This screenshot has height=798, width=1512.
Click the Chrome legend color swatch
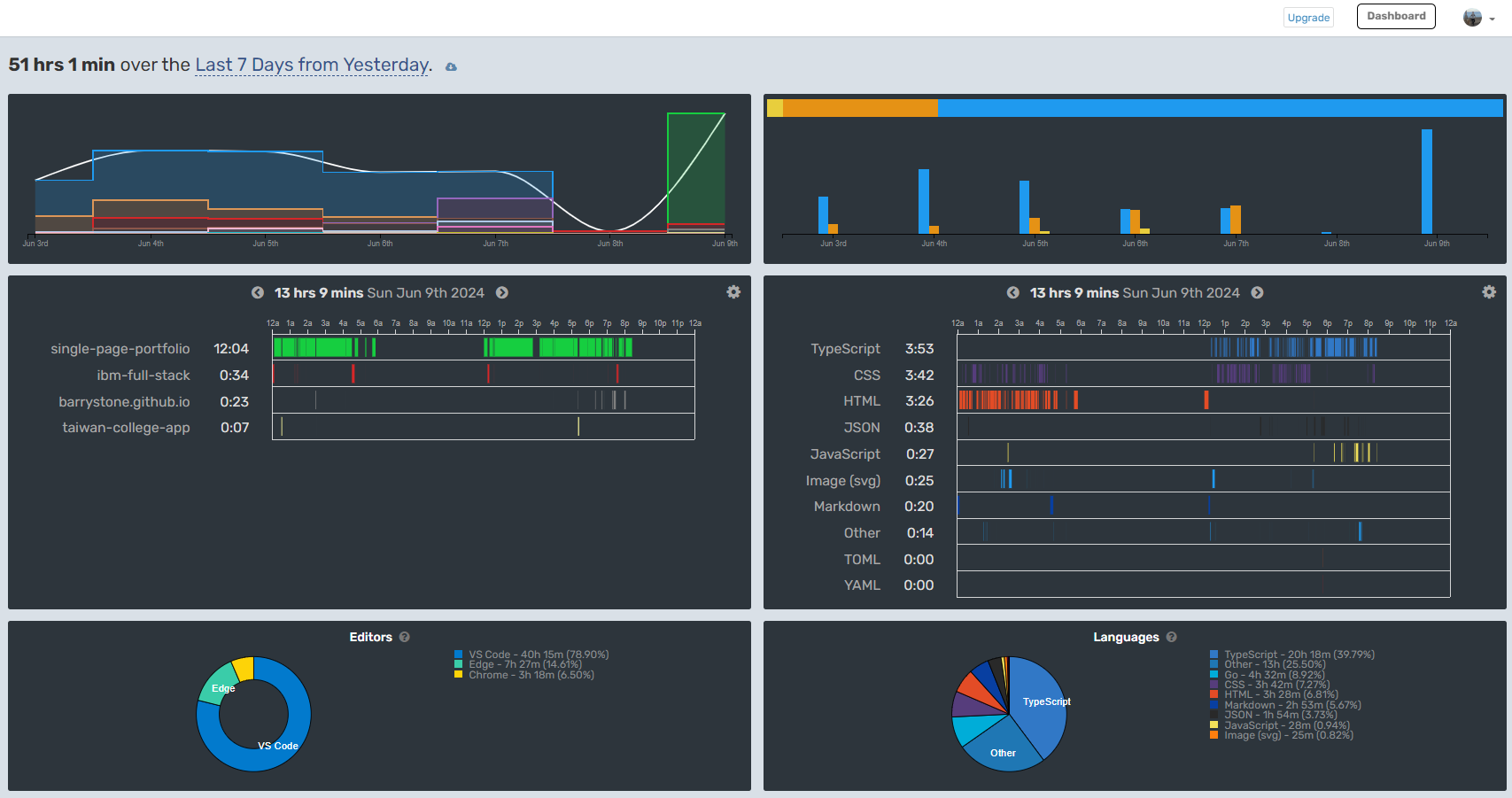coord(459,675)
